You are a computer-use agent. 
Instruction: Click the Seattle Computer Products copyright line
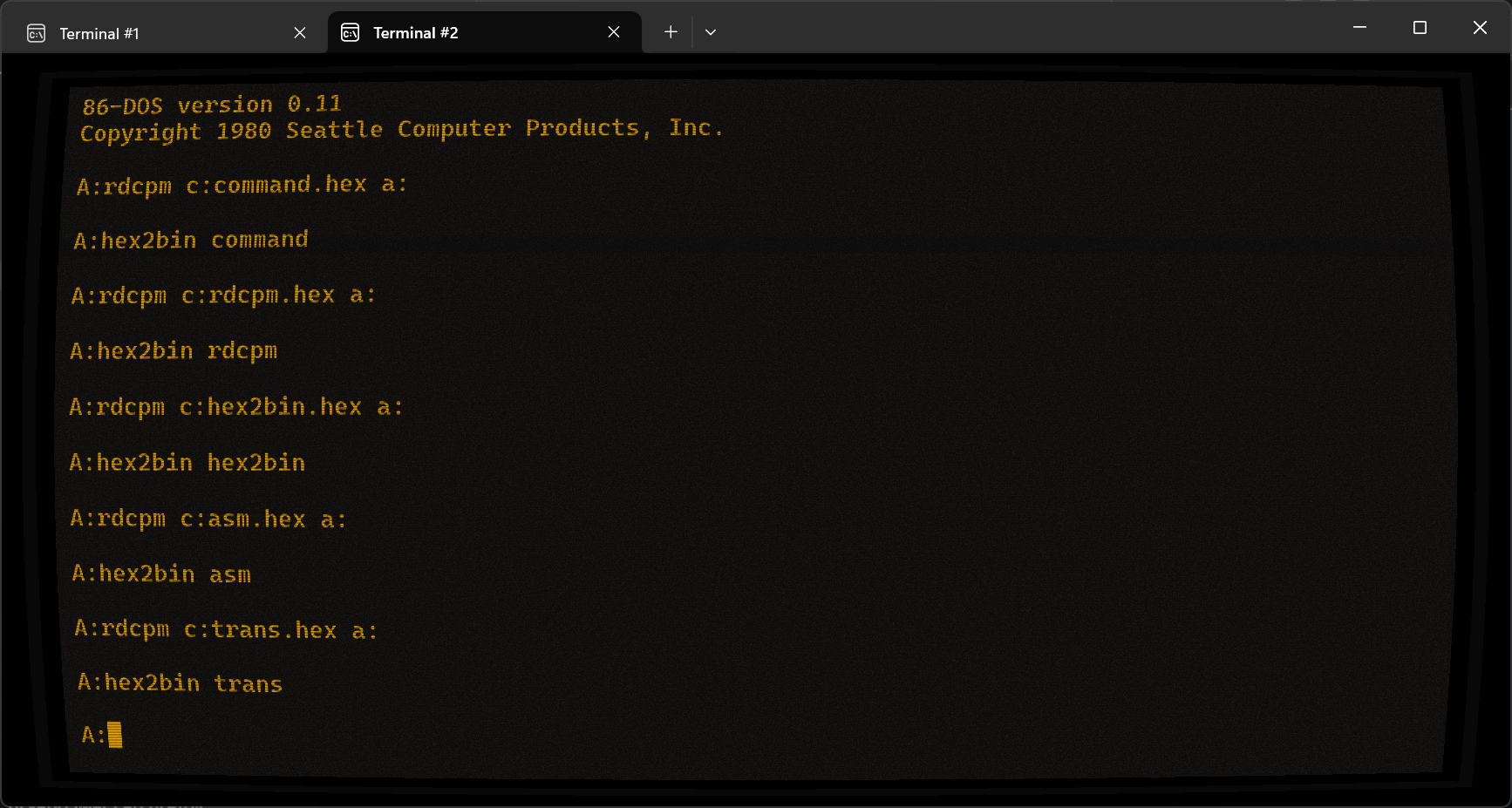coord(401,130)
